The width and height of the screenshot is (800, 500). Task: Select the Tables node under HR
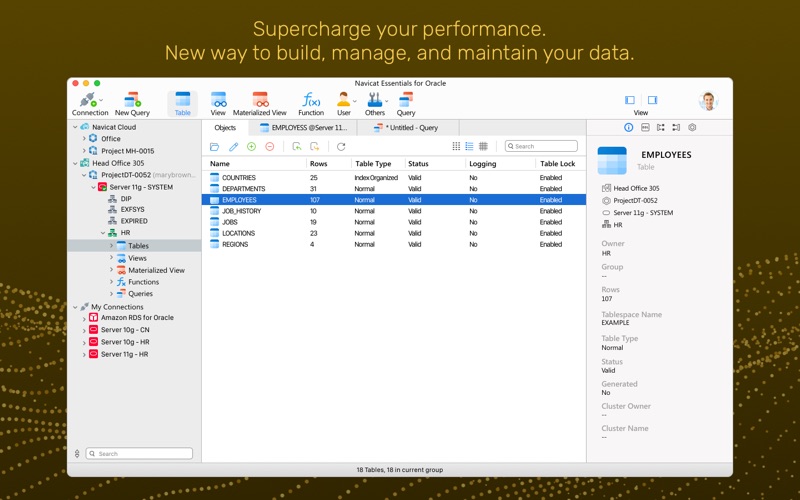pos(135,246)
